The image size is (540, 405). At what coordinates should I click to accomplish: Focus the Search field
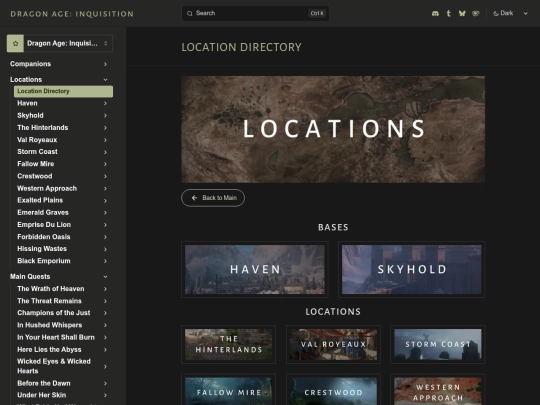click(x=255, y=13)
